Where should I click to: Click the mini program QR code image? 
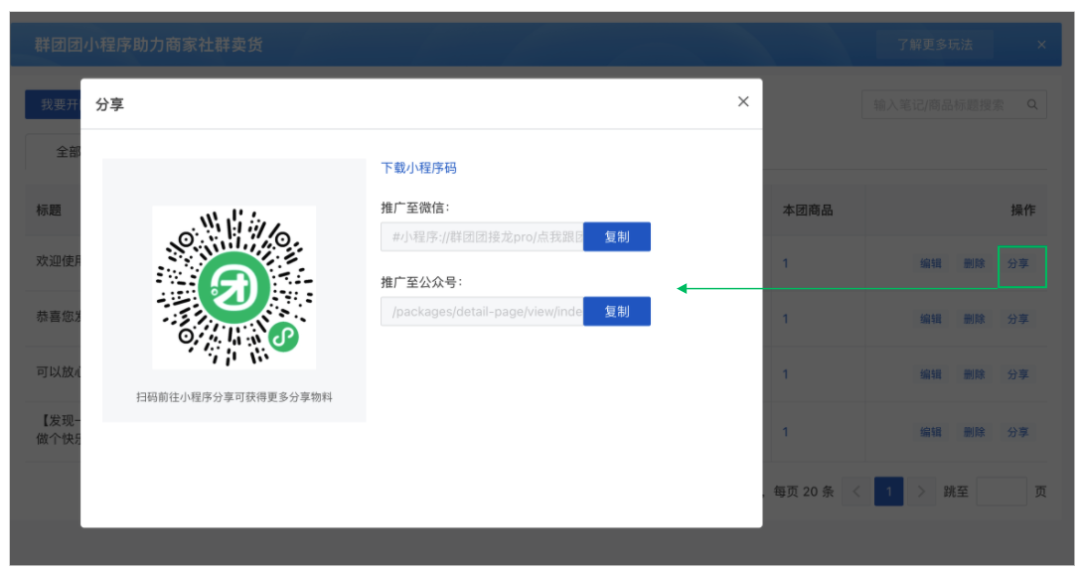tap(234, 287)
